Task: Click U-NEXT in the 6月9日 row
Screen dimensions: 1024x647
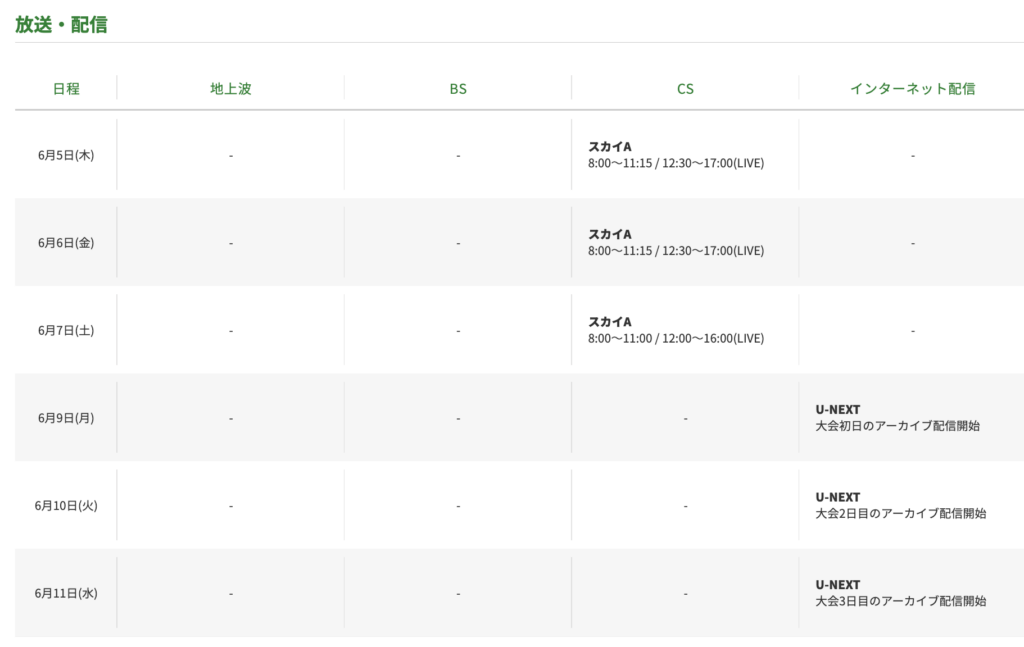Action: click(838, 410)
